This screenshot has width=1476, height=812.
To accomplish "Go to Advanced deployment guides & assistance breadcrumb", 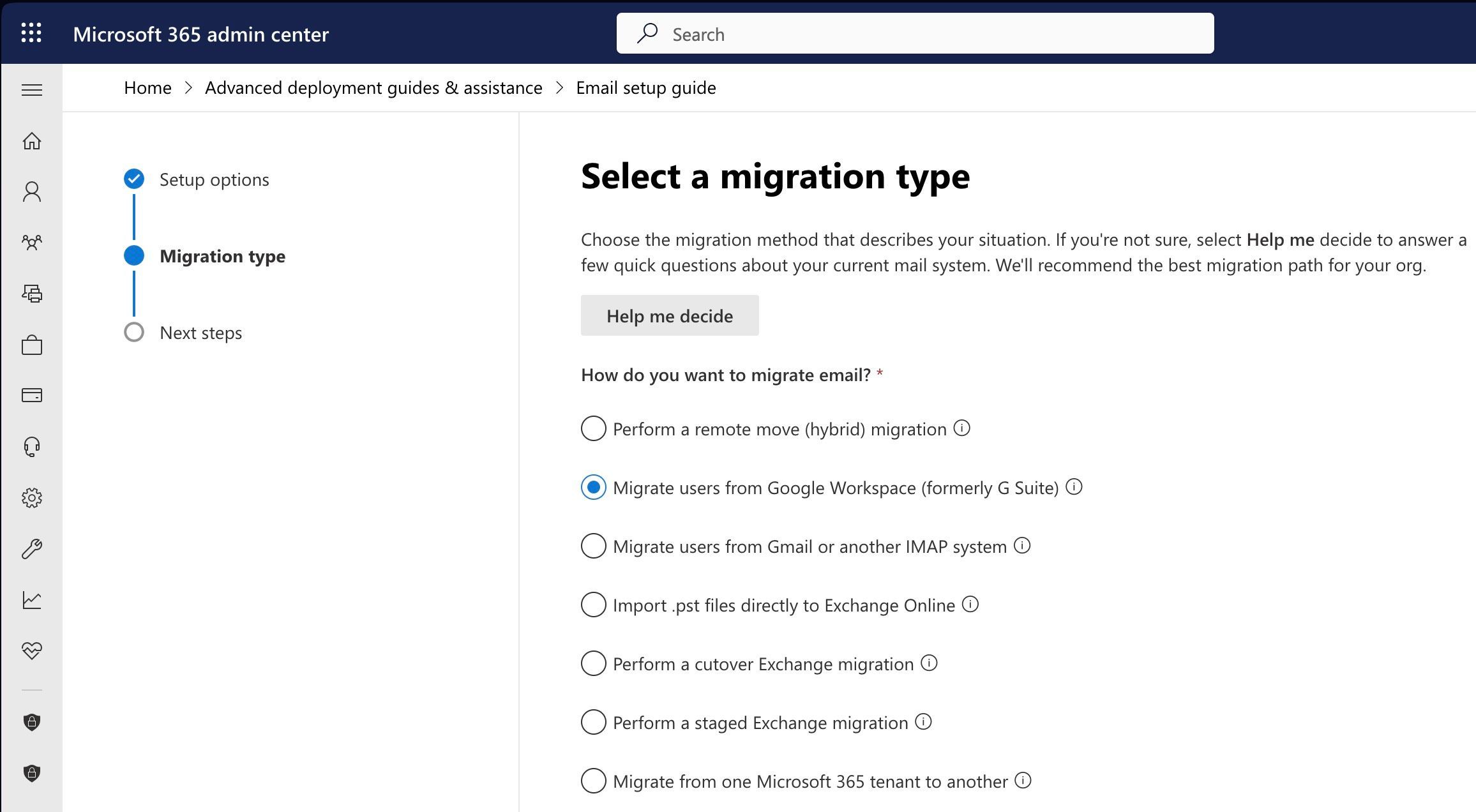I will [373, 87].
